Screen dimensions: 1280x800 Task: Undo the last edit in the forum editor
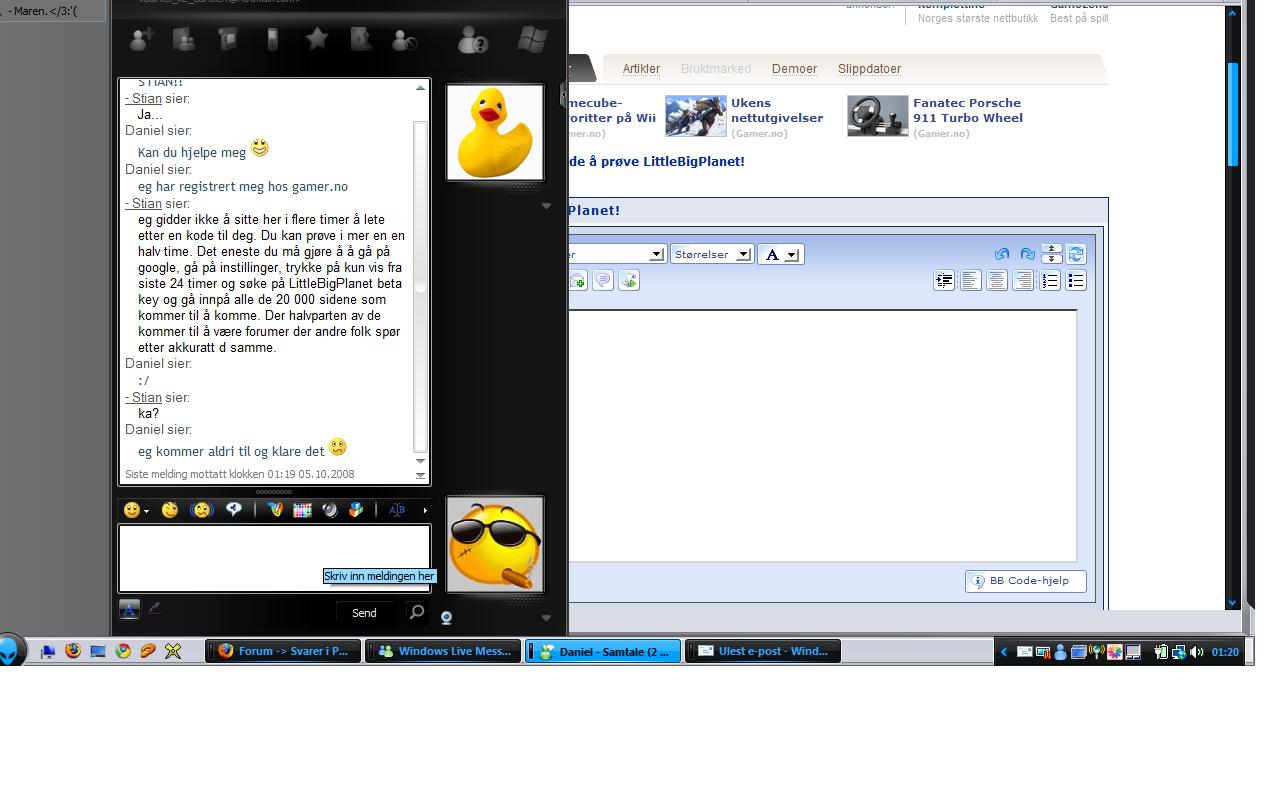coord(1002,254)
